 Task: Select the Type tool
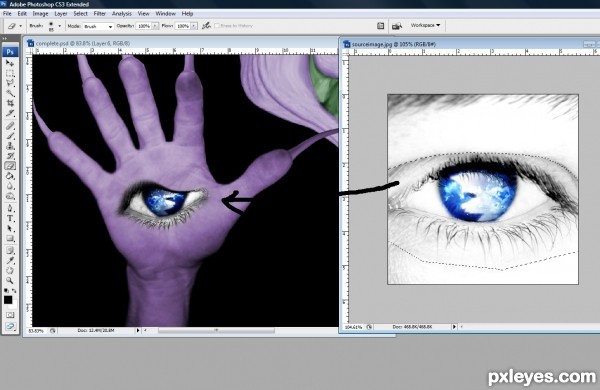pos(10,219)
